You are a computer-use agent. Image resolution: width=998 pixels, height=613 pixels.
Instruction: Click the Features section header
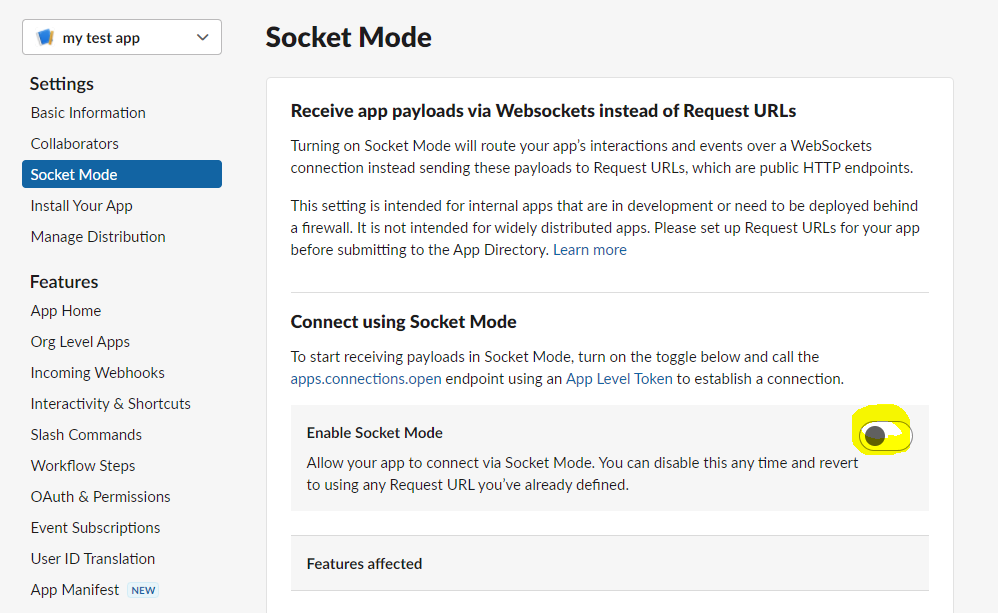(x=64, y=282)
